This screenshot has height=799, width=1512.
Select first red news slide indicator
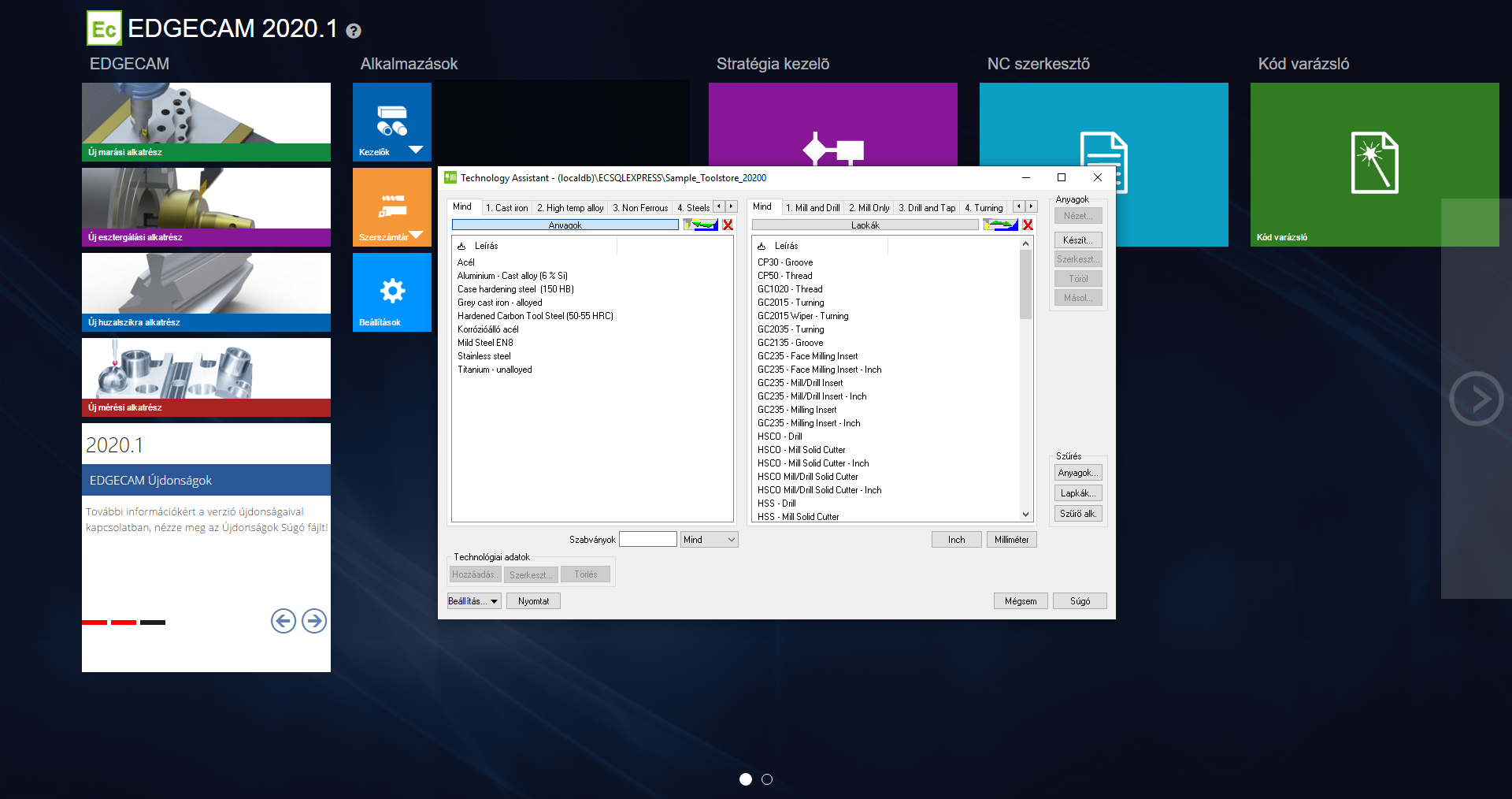pos(94,622)
